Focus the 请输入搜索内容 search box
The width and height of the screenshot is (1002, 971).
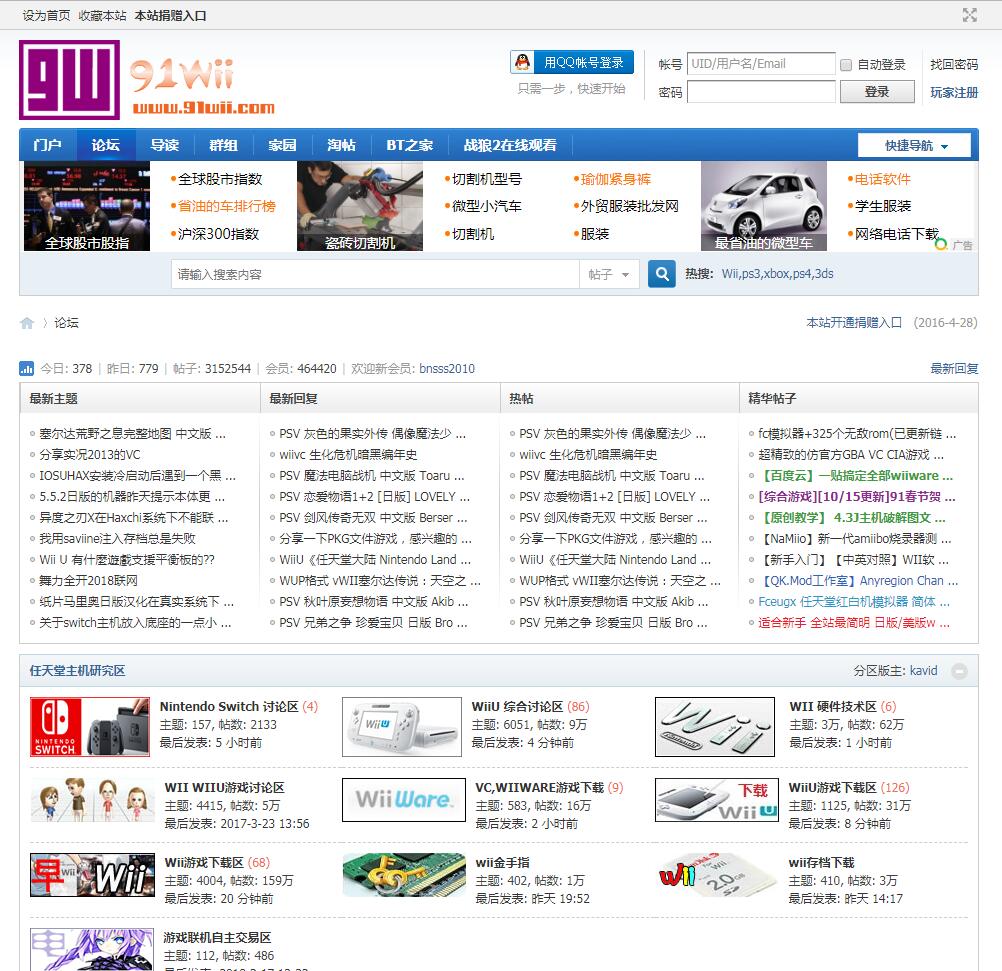point(375,274)
